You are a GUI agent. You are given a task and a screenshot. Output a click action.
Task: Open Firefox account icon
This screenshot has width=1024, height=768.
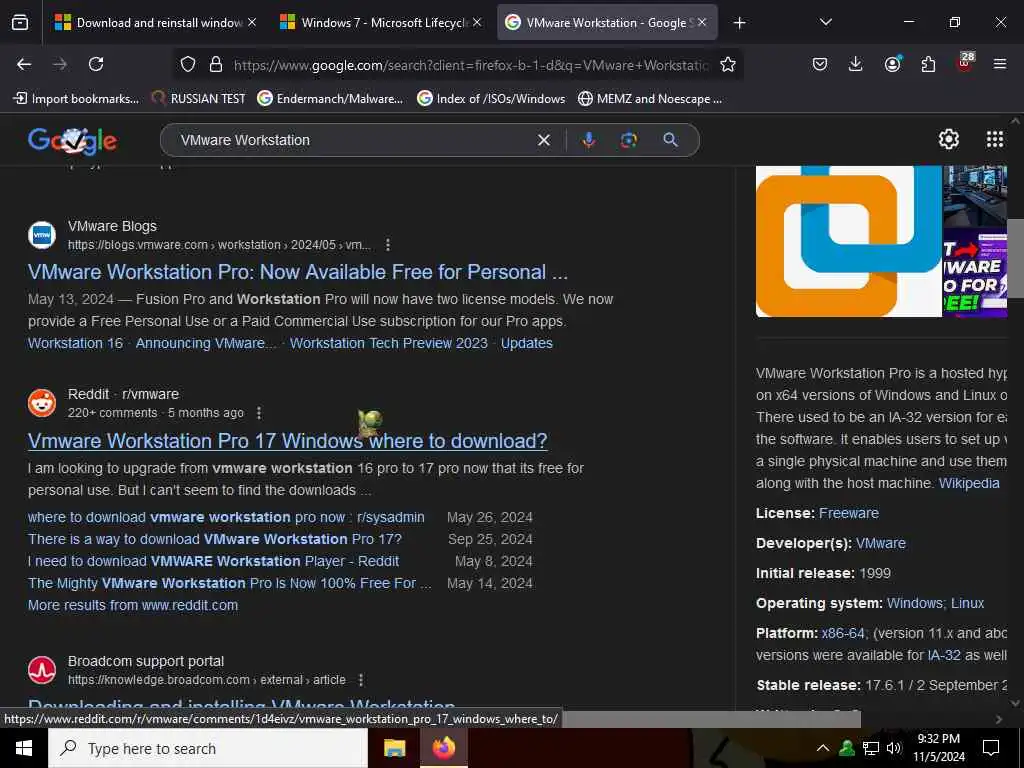(x=892, y=64)
